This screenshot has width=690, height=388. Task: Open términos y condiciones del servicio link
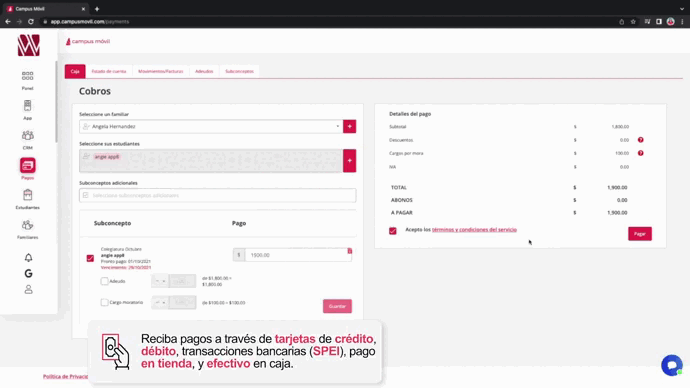point(474,230)
